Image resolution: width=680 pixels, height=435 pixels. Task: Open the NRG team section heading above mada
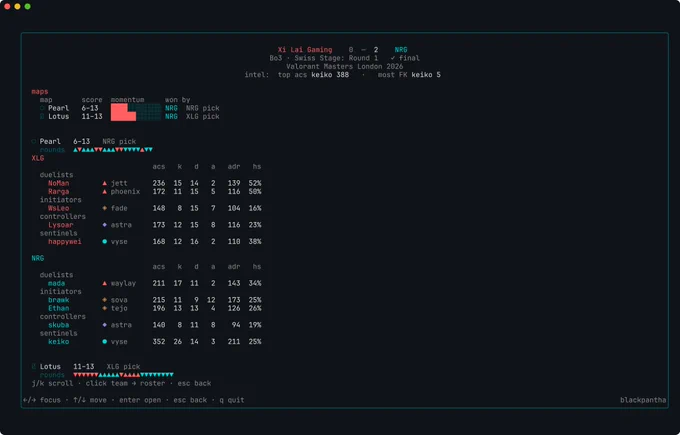38,258
